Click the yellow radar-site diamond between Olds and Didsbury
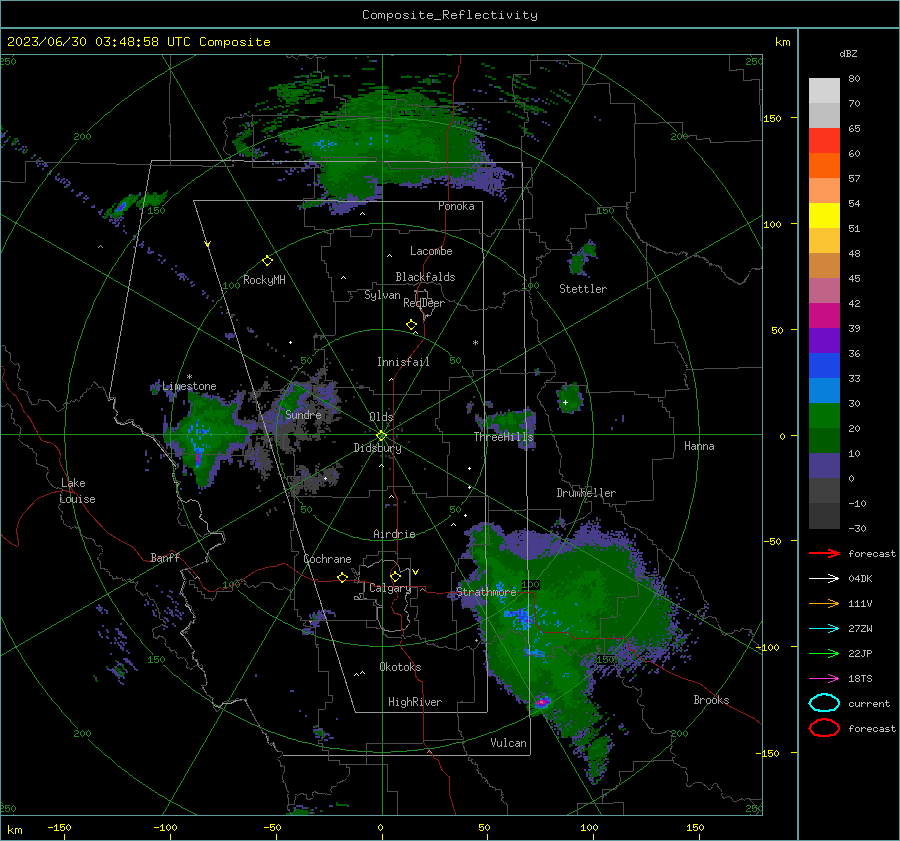This screenshot has width=900, height=841. point(381,435)
